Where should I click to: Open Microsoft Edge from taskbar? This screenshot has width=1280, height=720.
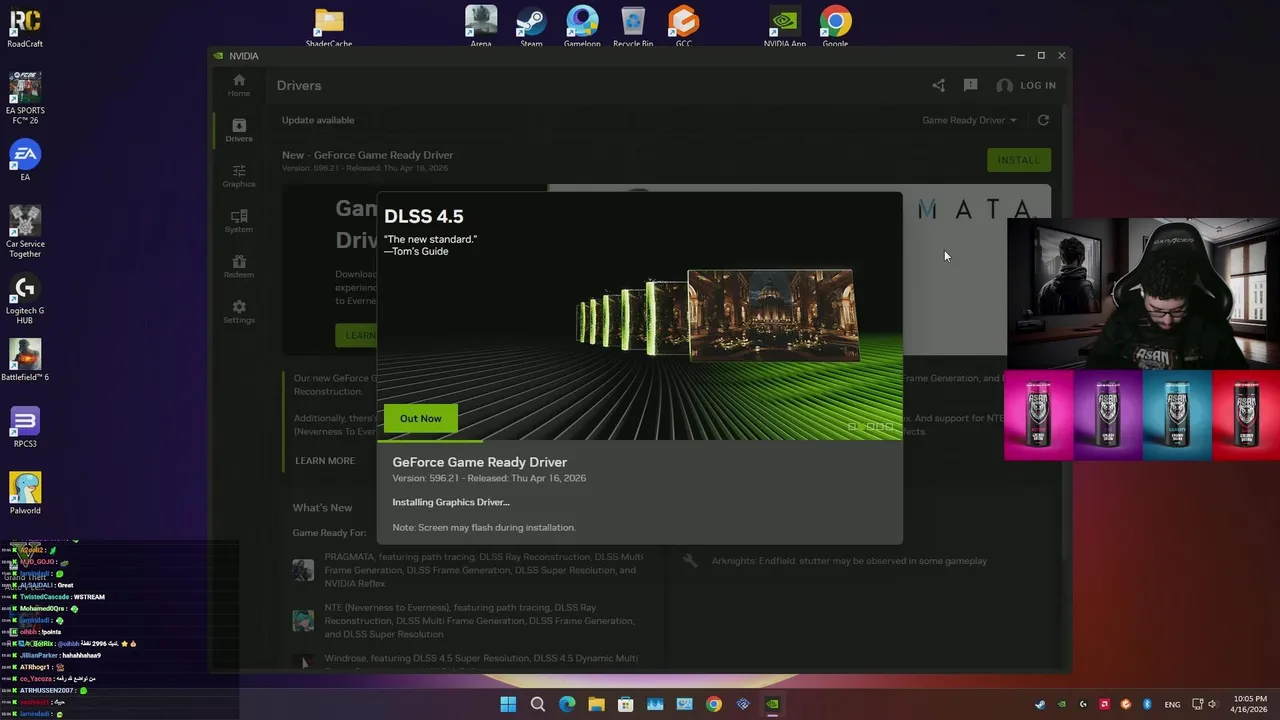pyautogui.click(x=567, y=704)
